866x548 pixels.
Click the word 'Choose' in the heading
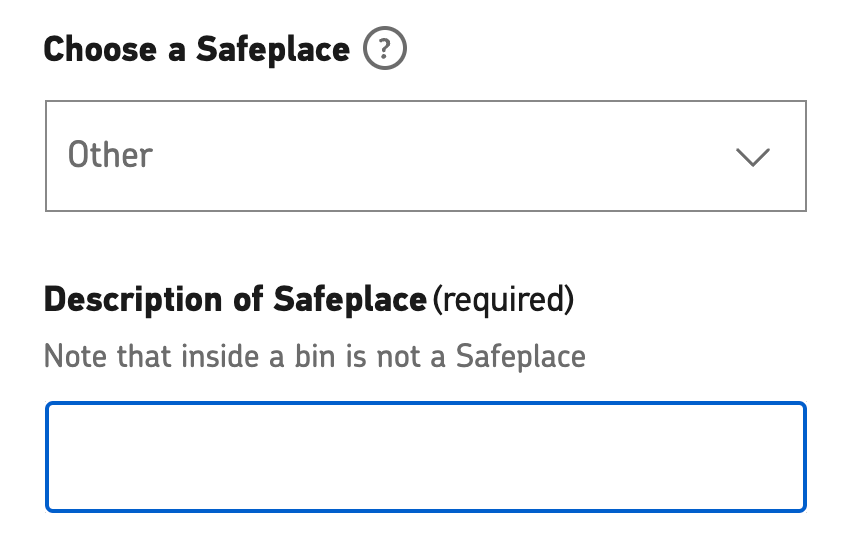[100, 49]
